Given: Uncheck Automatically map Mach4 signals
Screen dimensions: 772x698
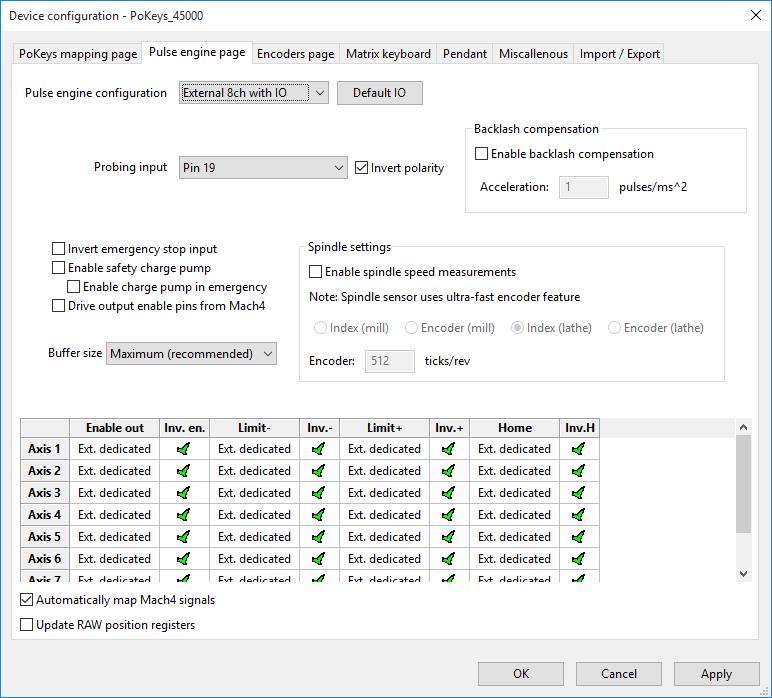Looking at the screenshot, I should 26,600.
